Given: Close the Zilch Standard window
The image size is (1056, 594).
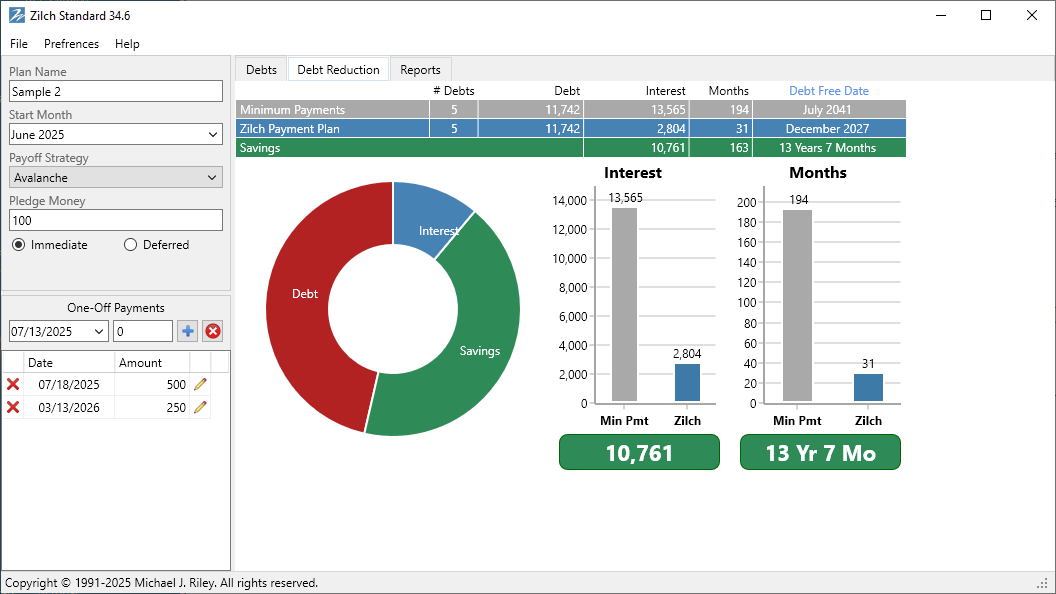Looking at the screenshot, I should [x=1032, y=15].
